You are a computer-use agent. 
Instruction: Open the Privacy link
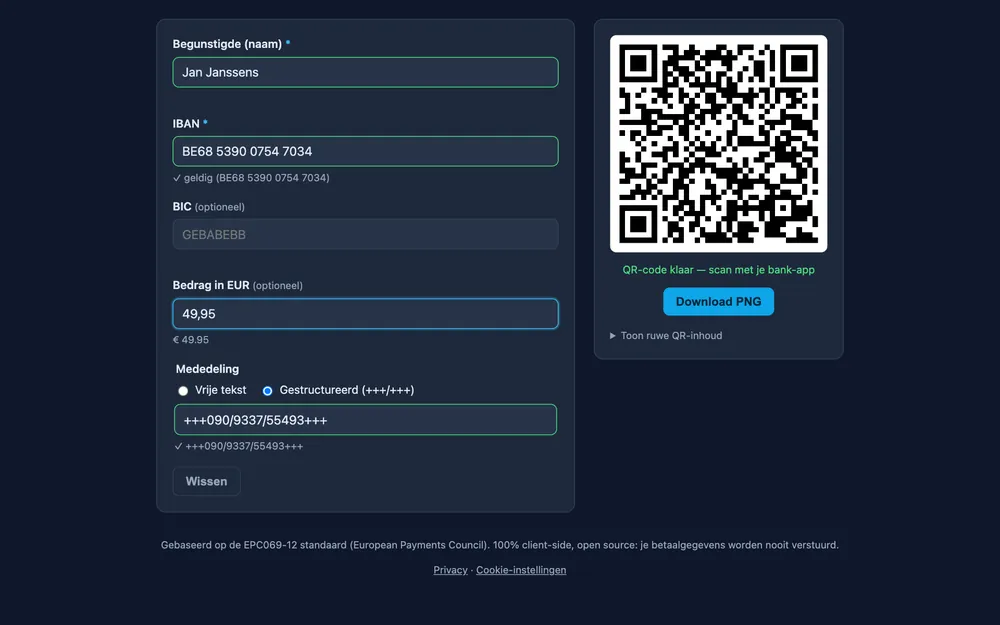click(x=450, y=570)
